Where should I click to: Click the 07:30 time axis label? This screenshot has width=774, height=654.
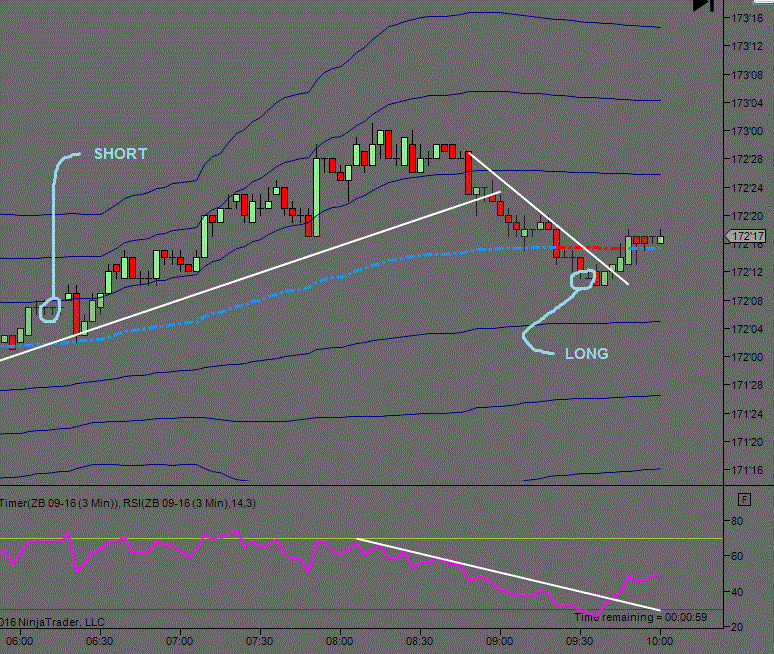(260, 641)
